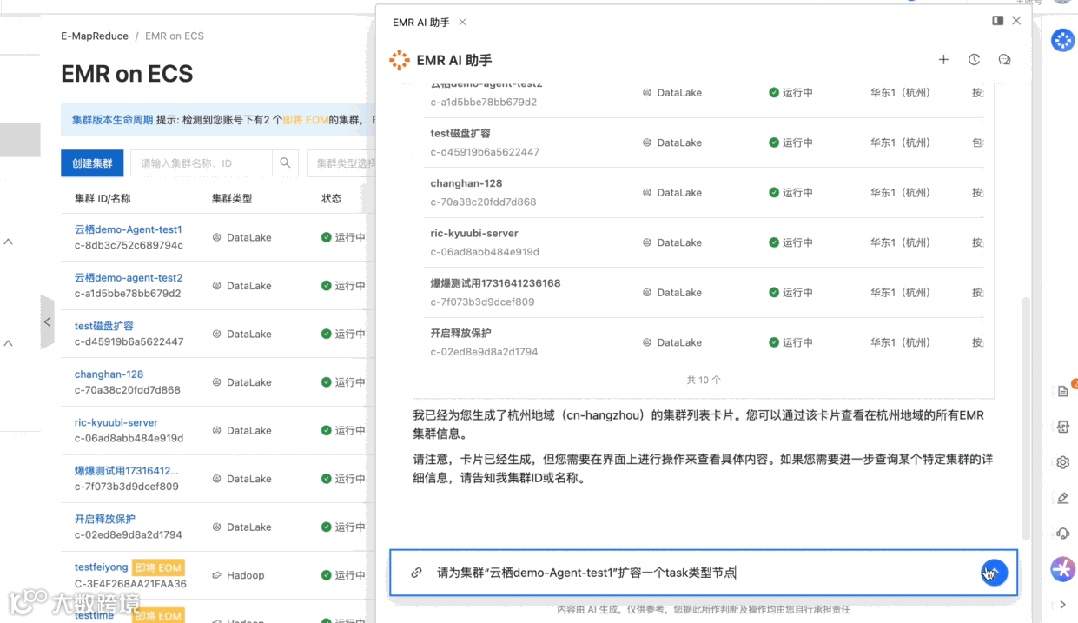Open cluster testfeiyong link
The width and height of the screenshot is (1078, 623).
point(101,567)
